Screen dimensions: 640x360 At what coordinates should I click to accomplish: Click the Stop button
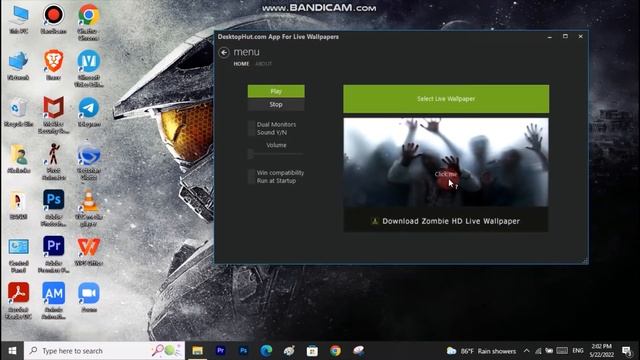click(x=276, y=104)
